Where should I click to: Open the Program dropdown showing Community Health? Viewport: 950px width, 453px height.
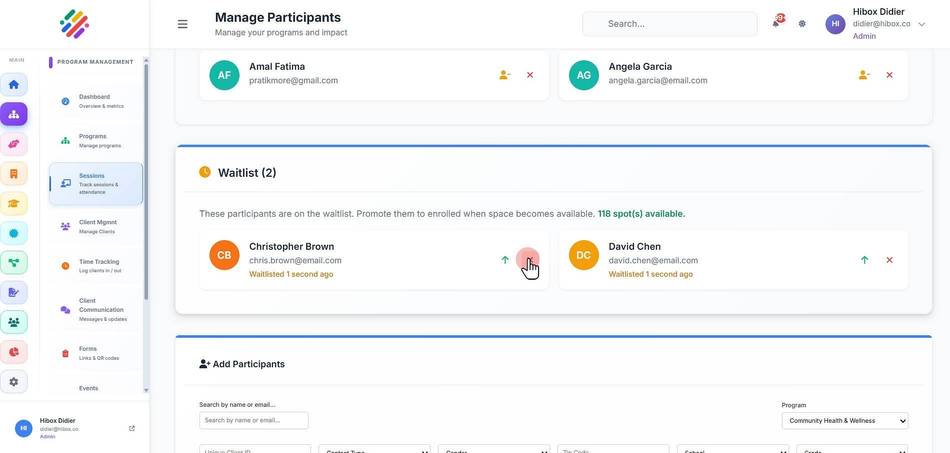click(845, 421)
